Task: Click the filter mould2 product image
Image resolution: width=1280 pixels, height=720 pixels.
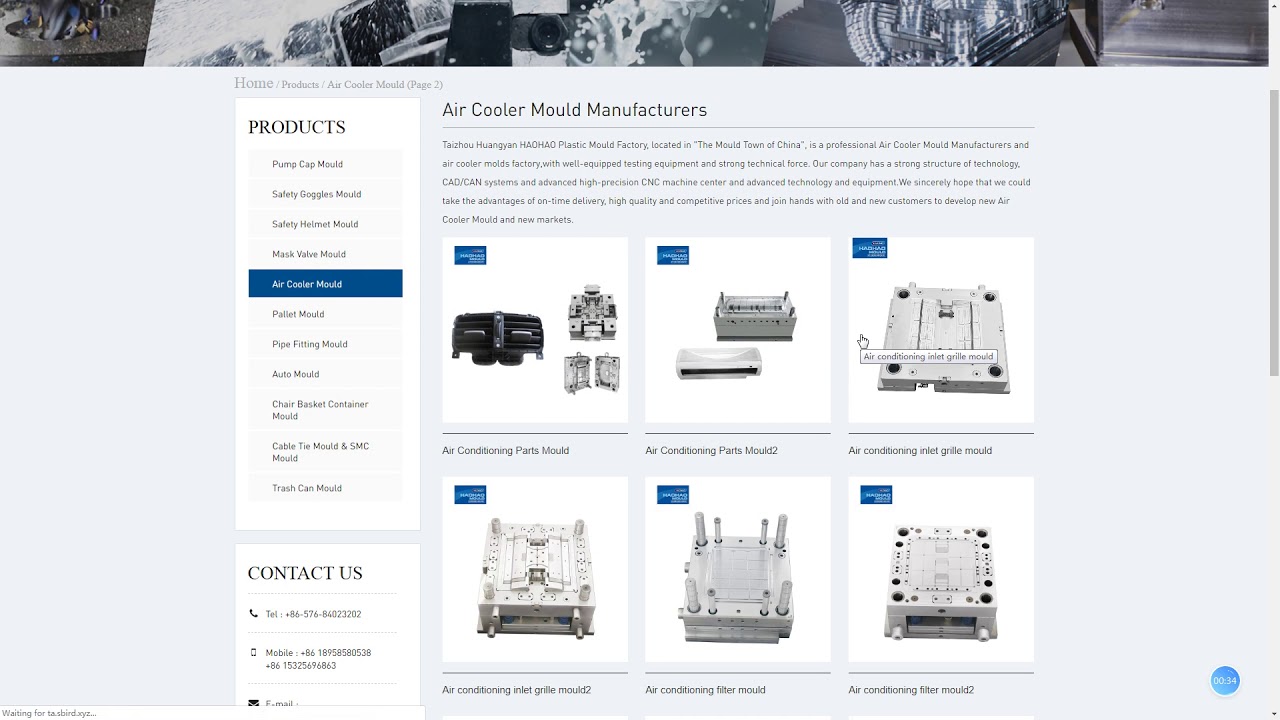Action: click(941, 569)
